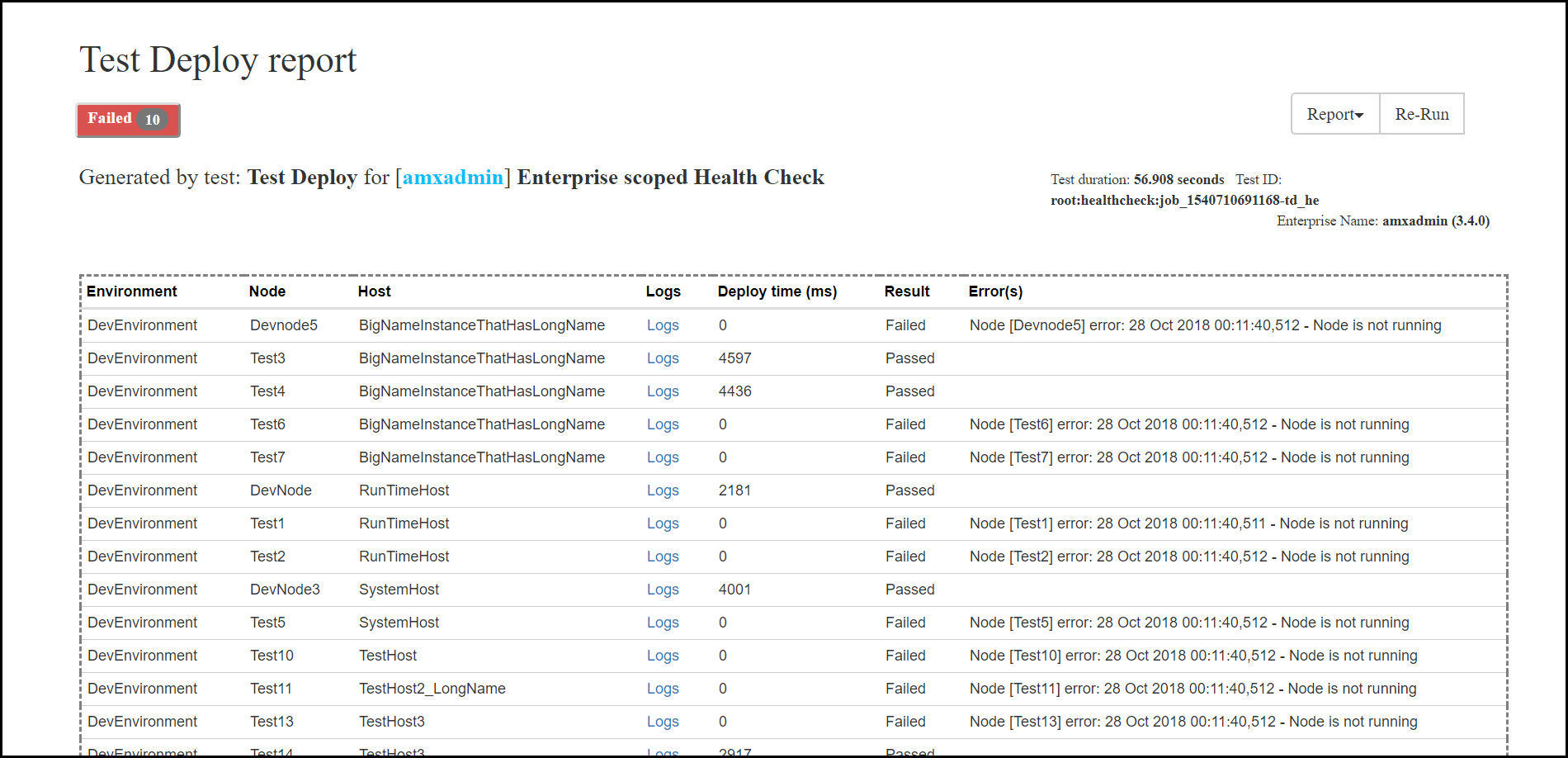
Task: Open Logs link for node Test10
Action: (x=663, y=656)
